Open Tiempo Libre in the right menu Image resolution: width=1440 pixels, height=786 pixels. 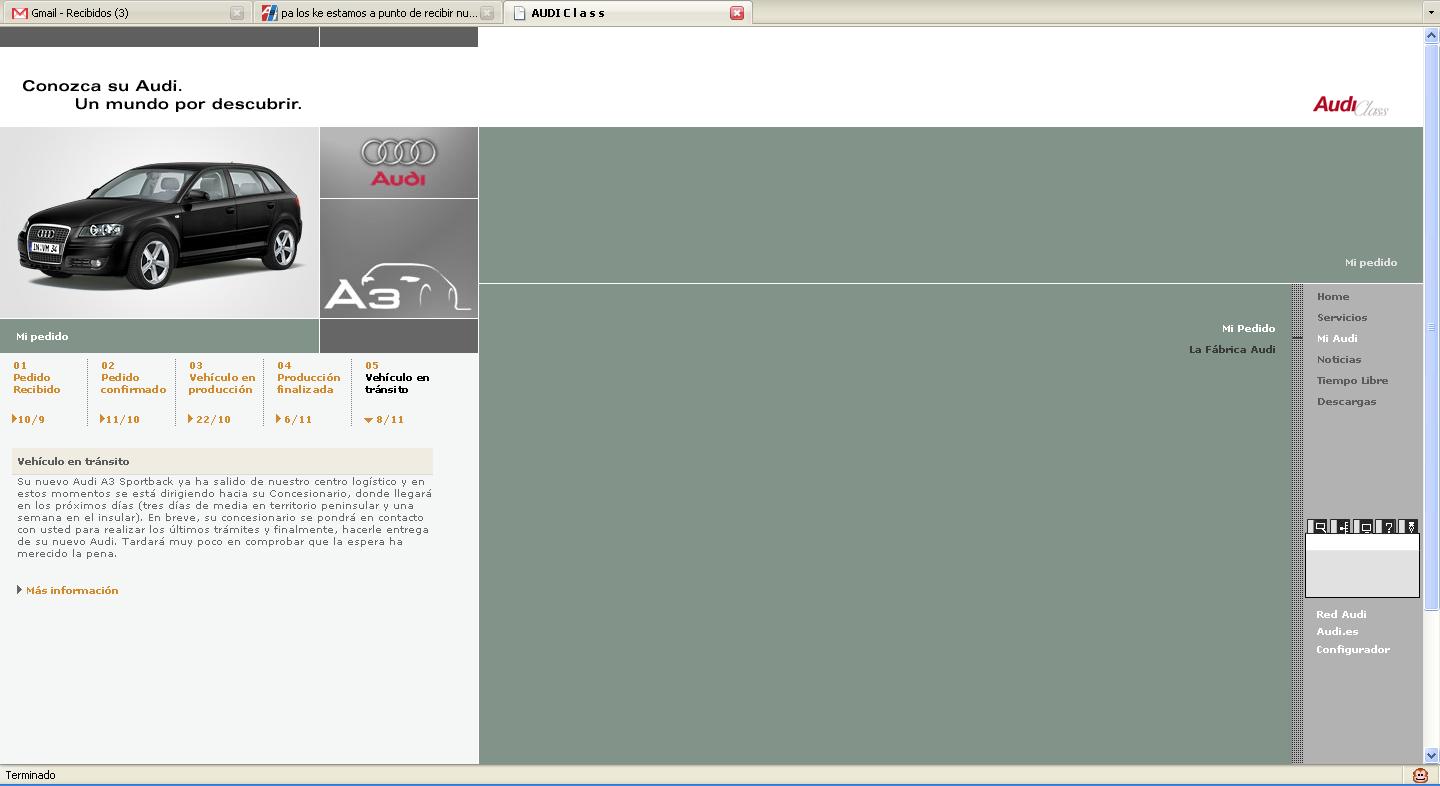click(1352, 380)
